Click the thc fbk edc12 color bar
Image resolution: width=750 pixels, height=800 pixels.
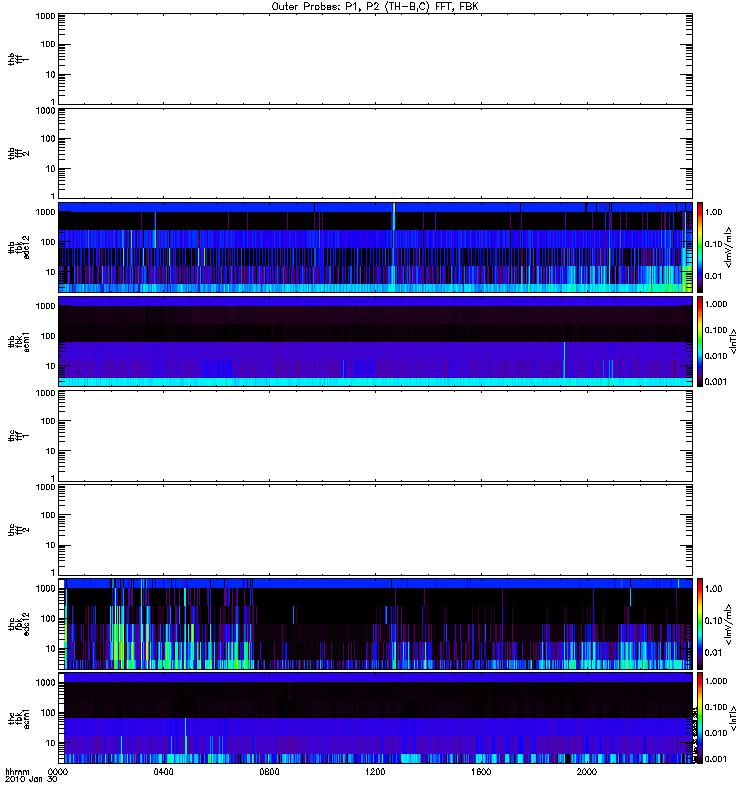click(x=700, y=624)
